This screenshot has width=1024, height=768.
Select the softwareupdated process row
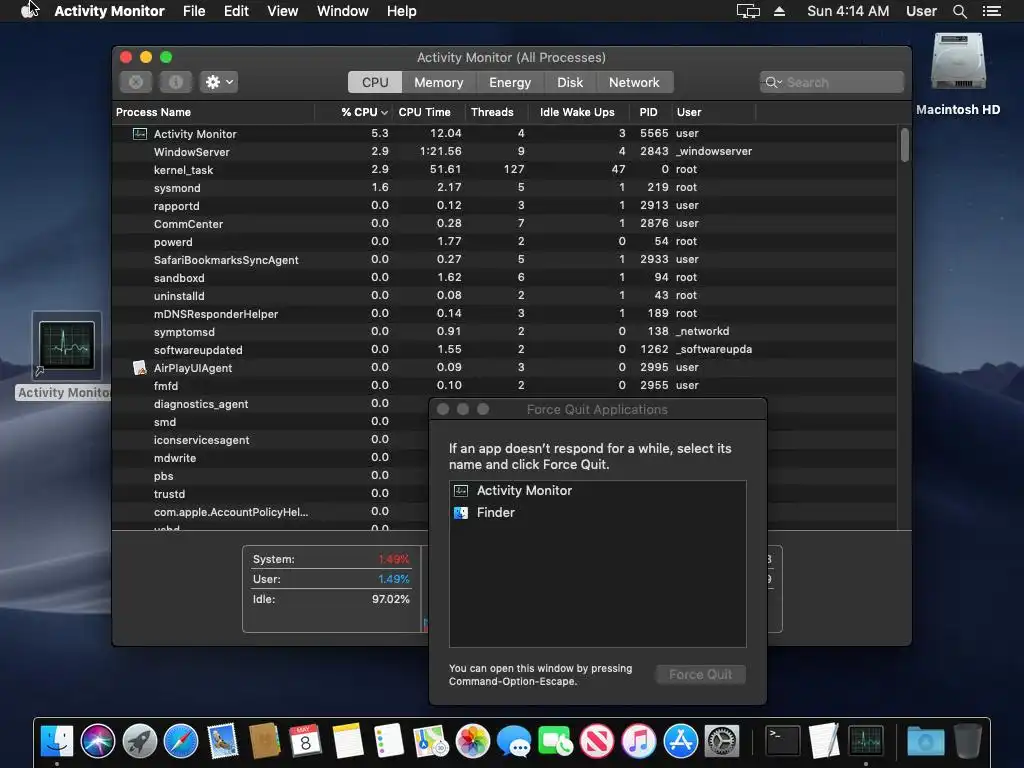(x=505, y=350)
